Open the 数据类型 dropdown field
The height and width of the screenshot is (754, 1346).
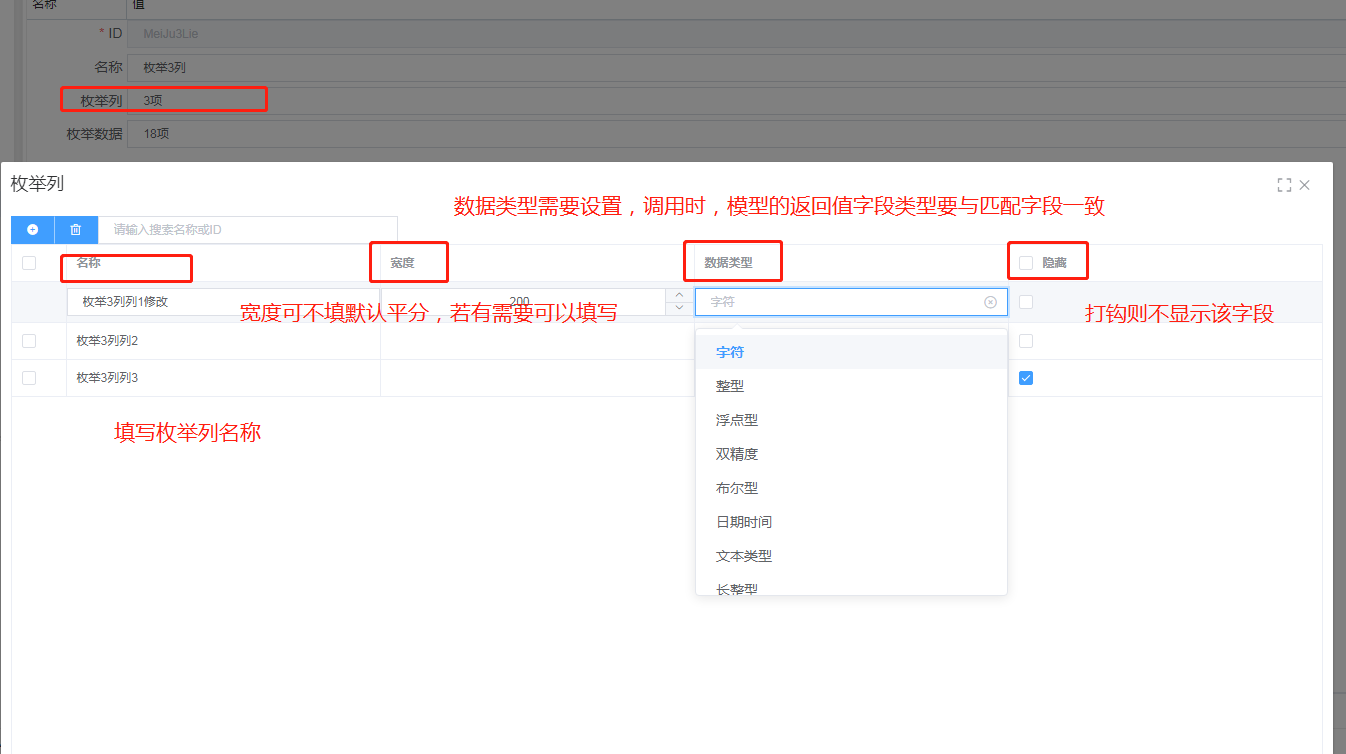point(840,302)
